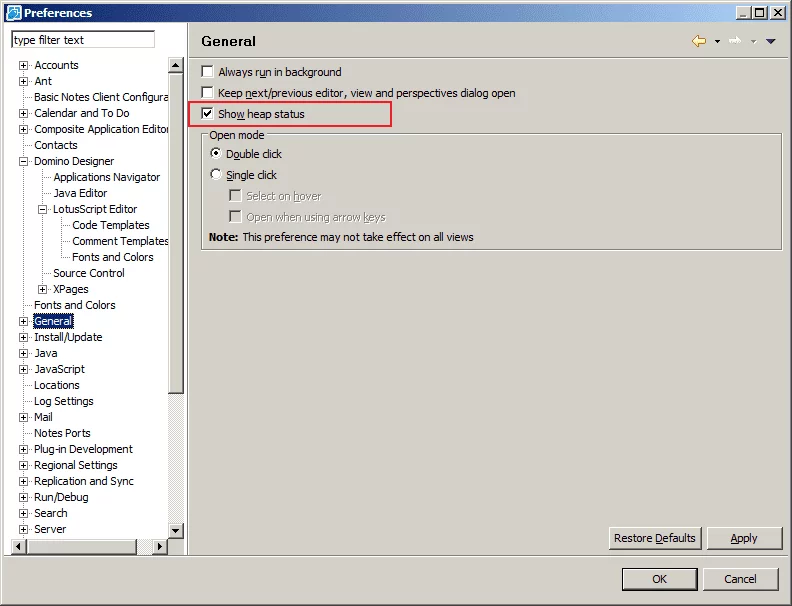Click the Apply button

(x=744, y=538)
